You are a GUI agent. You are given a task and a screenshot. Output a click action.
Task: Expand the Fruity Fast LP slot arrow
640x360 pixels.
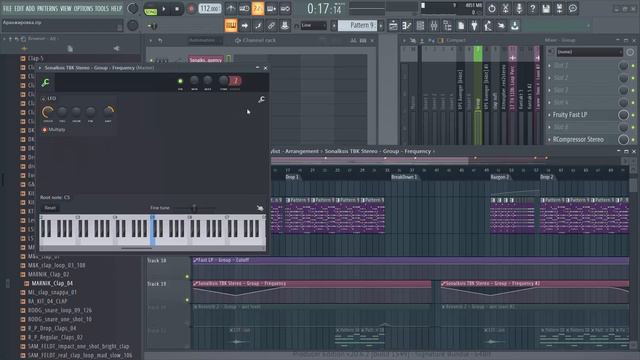pyautogui.click(x=549, y=115)
